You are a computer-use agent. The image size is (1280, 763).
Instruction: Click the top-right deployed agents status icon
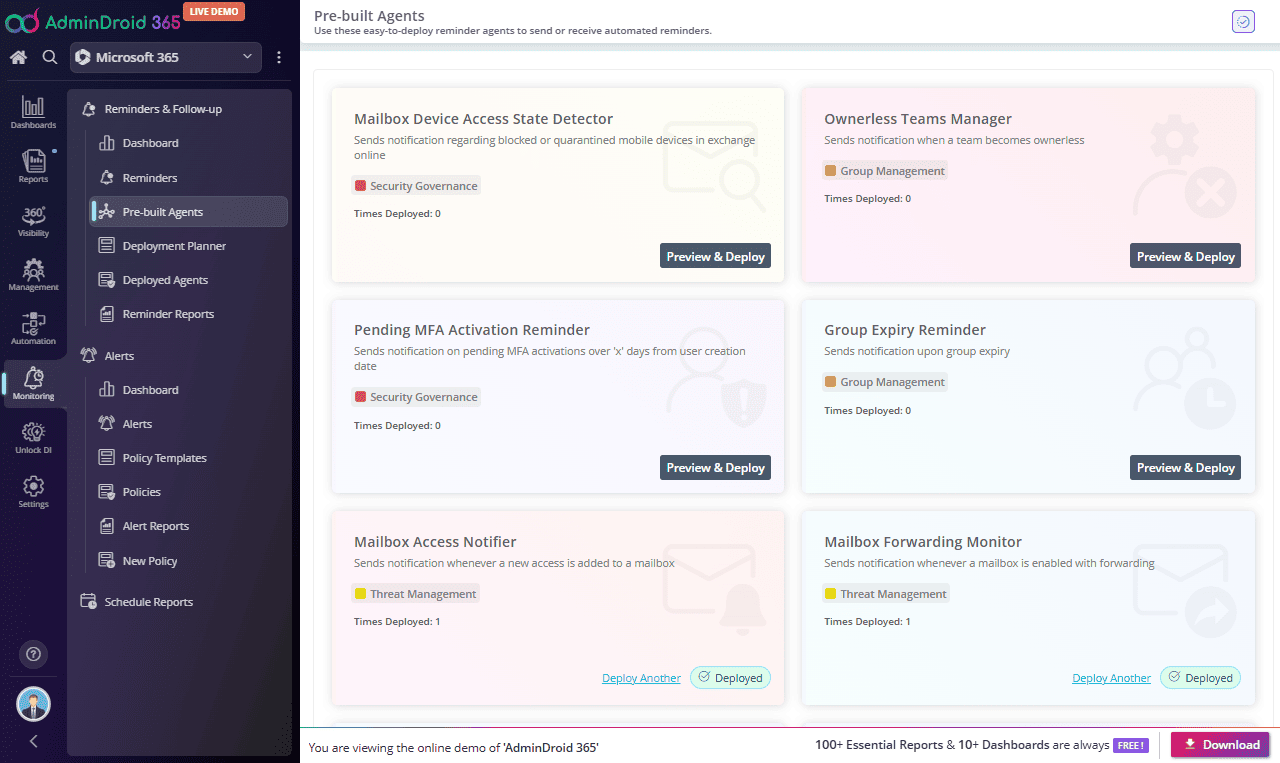[x=1243, y=21]
